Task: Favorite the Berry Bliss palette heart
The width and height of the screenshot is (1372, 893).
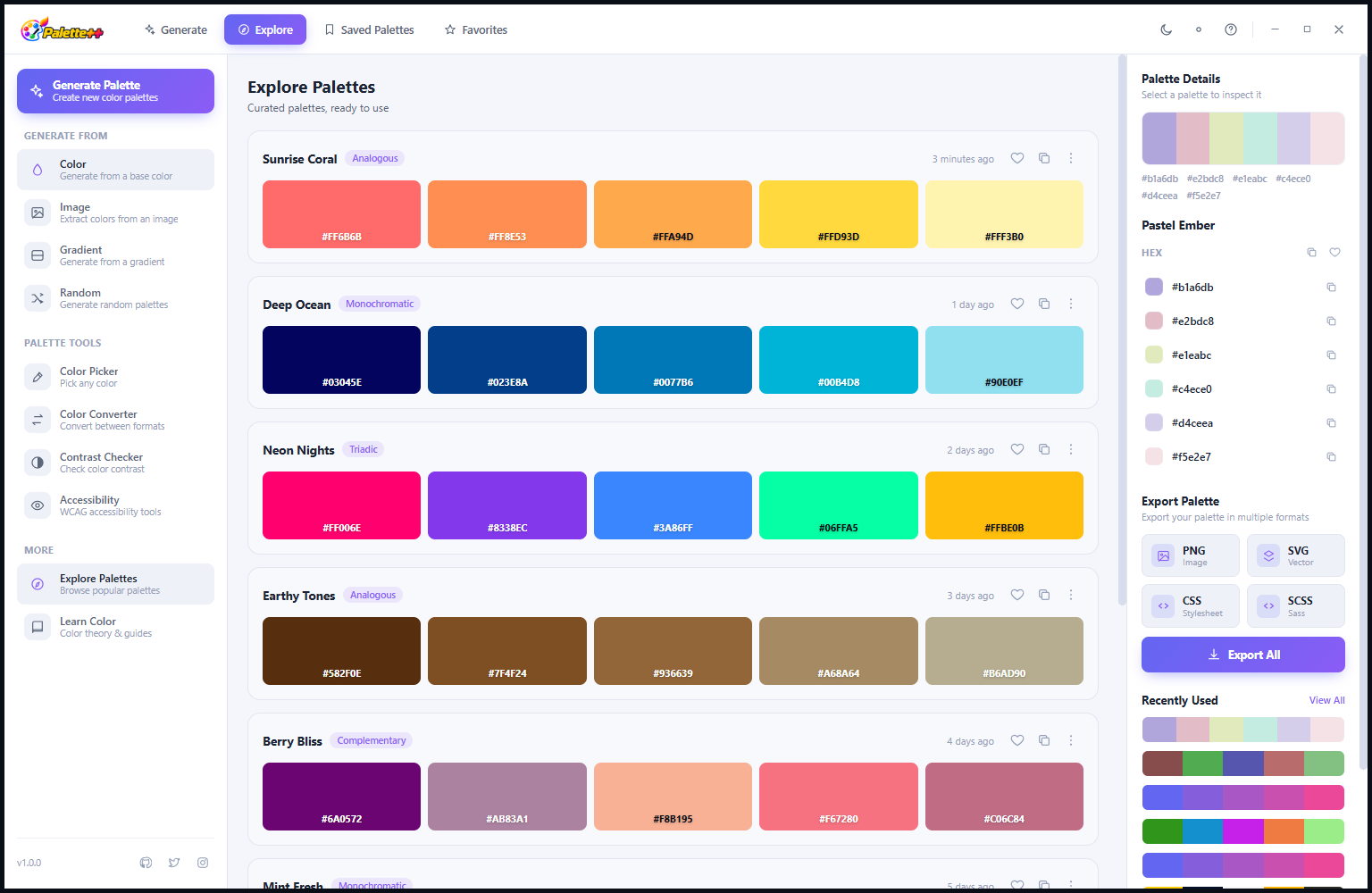Action: point(1016,740)
